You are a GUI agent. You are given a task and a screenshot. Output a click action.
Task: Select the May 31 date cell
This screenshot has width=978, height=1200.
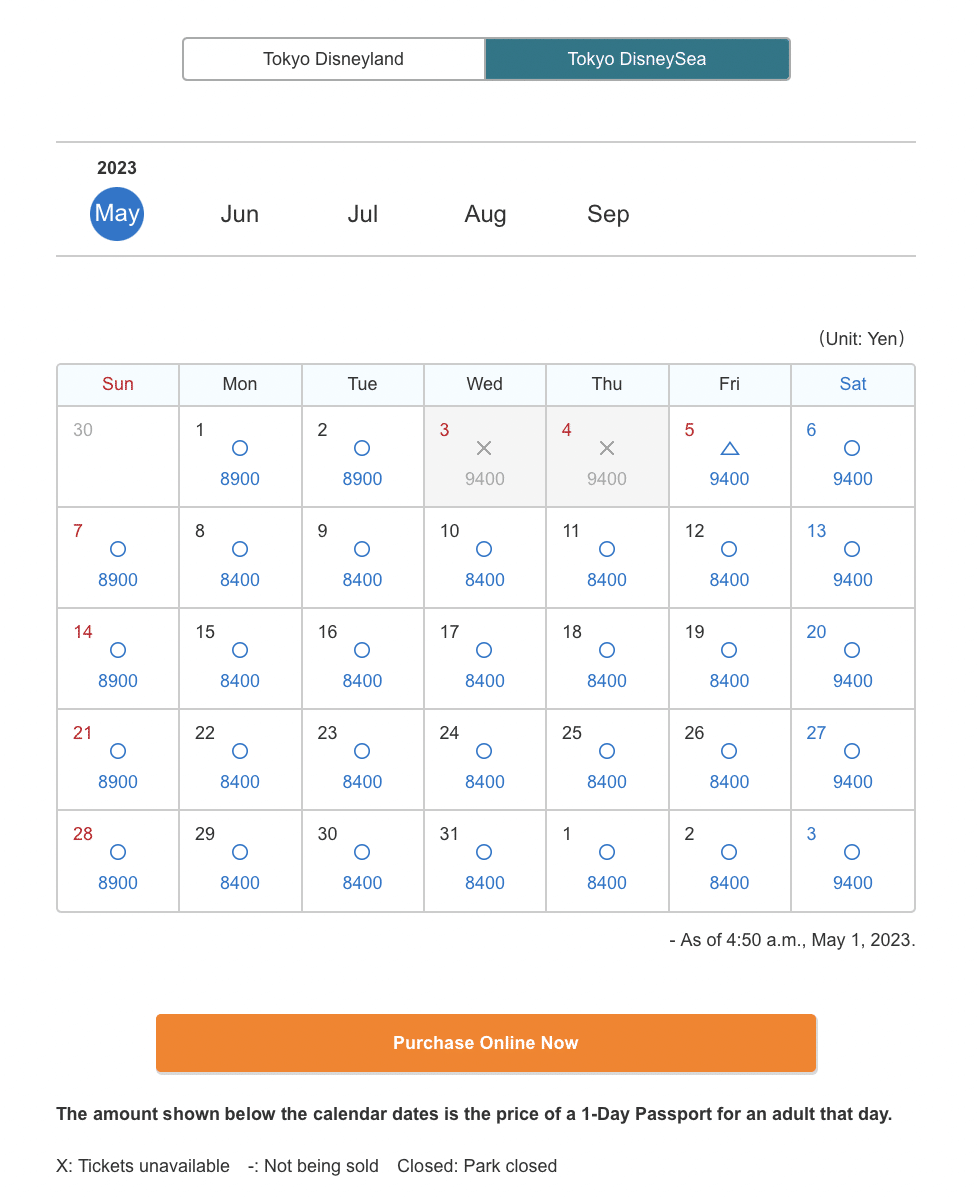coord(485,860)
